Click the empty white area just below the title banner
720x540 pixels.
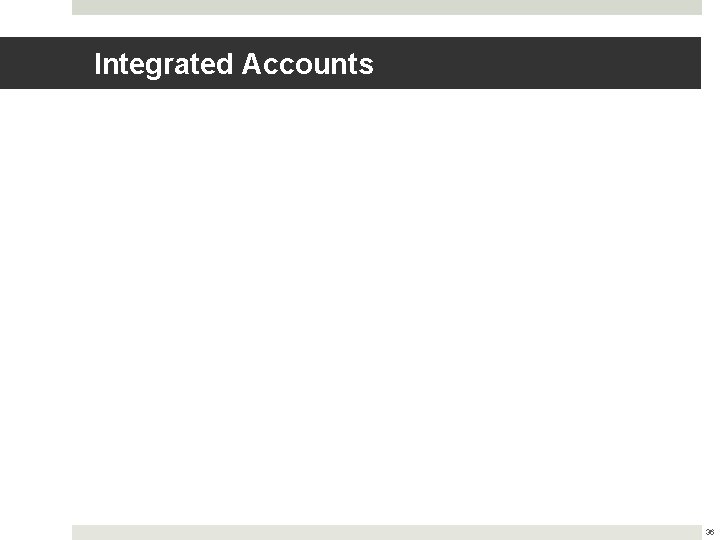click(x=360, y=110)
